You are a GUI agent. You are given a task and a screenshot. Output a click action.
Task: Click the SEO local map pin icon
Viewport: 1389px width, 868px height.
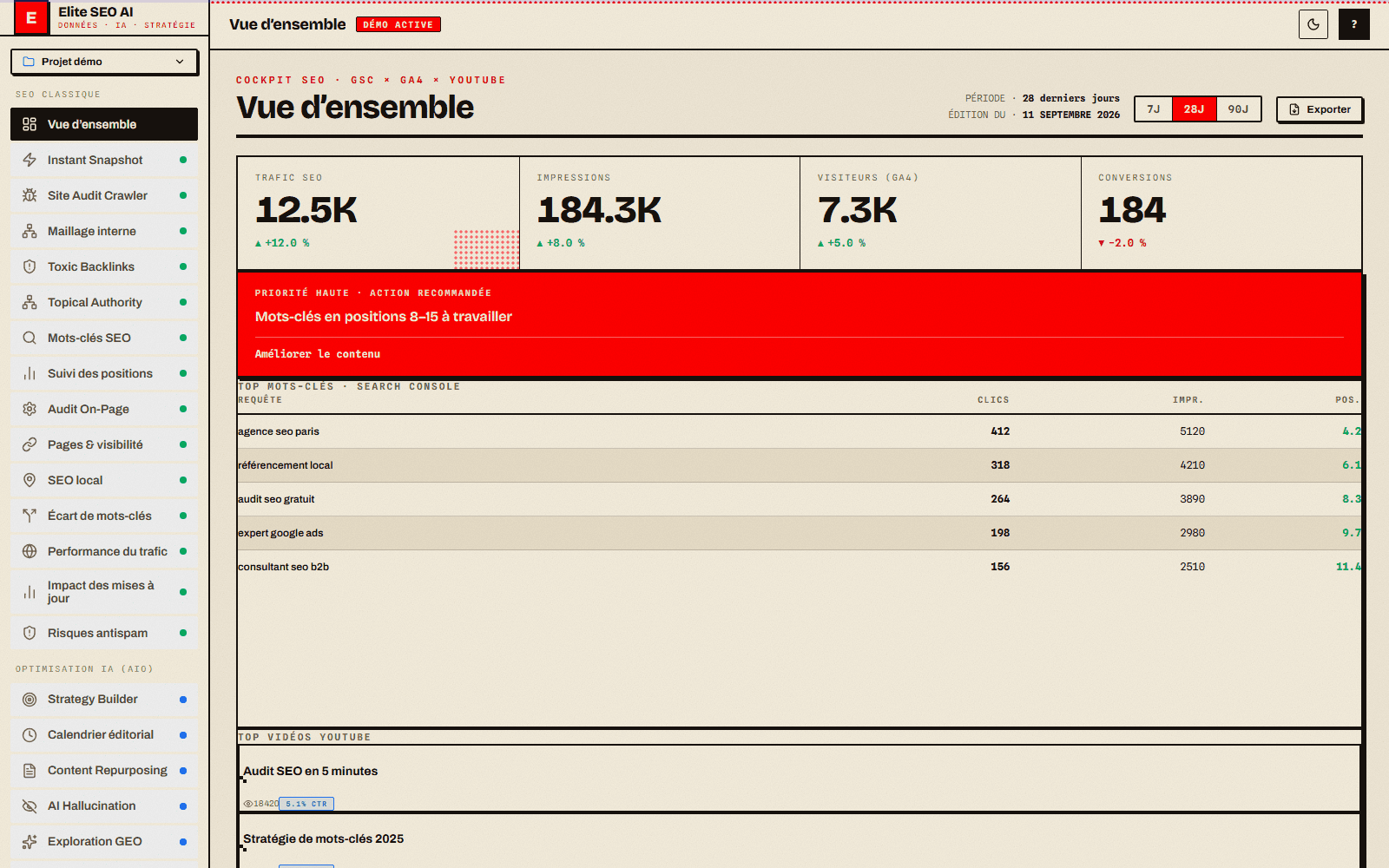pyautogui.click(x=30, y=480)
